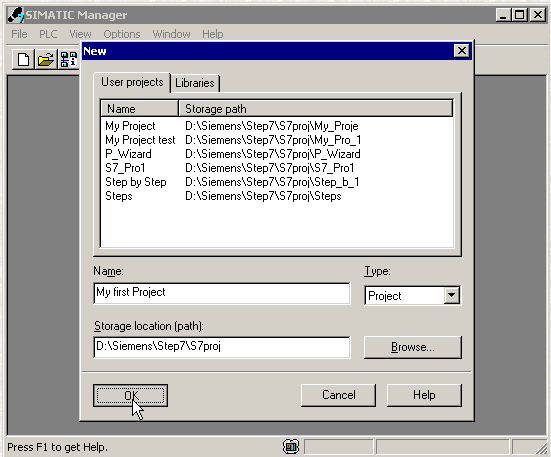This screenshot has width=551, height=457.
Task: Click the Help button in dialog
Action: tap(424, 395)
